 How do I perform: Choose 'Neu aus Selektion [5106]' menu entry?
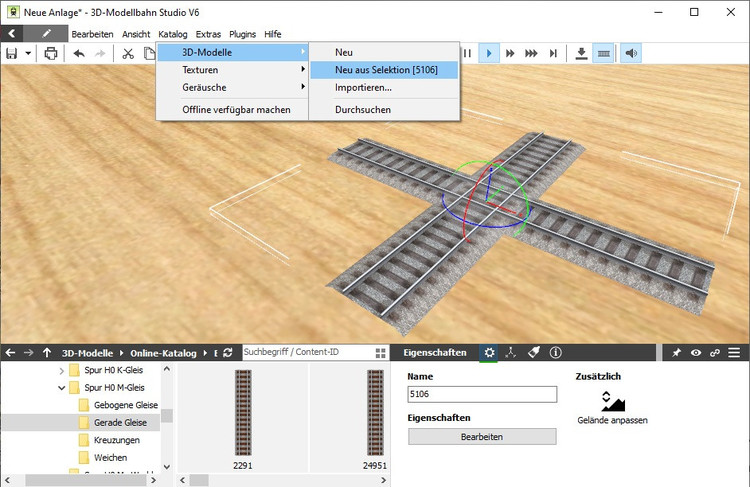coord(382,70)
